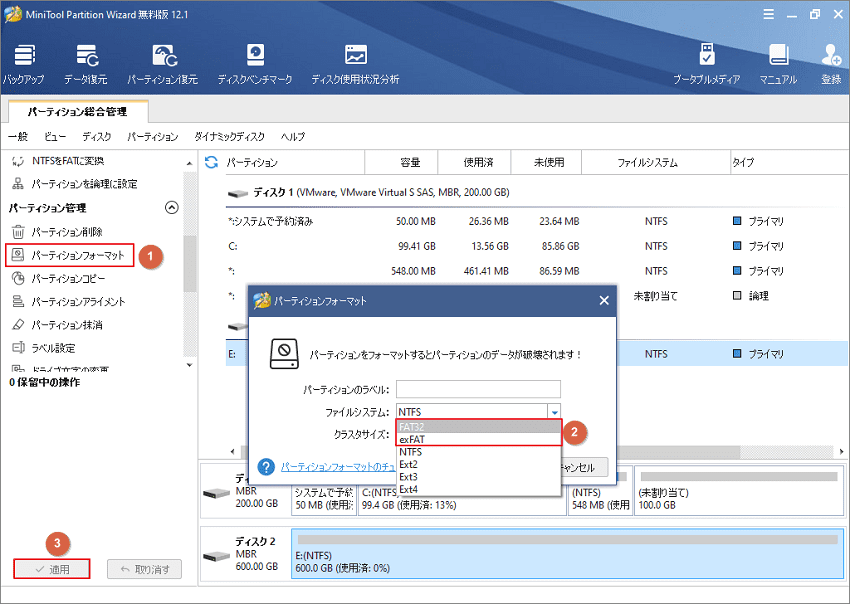Select NTFS option in the dropdown list
Screen dimensions: 850x604
(x=479, y=452)
